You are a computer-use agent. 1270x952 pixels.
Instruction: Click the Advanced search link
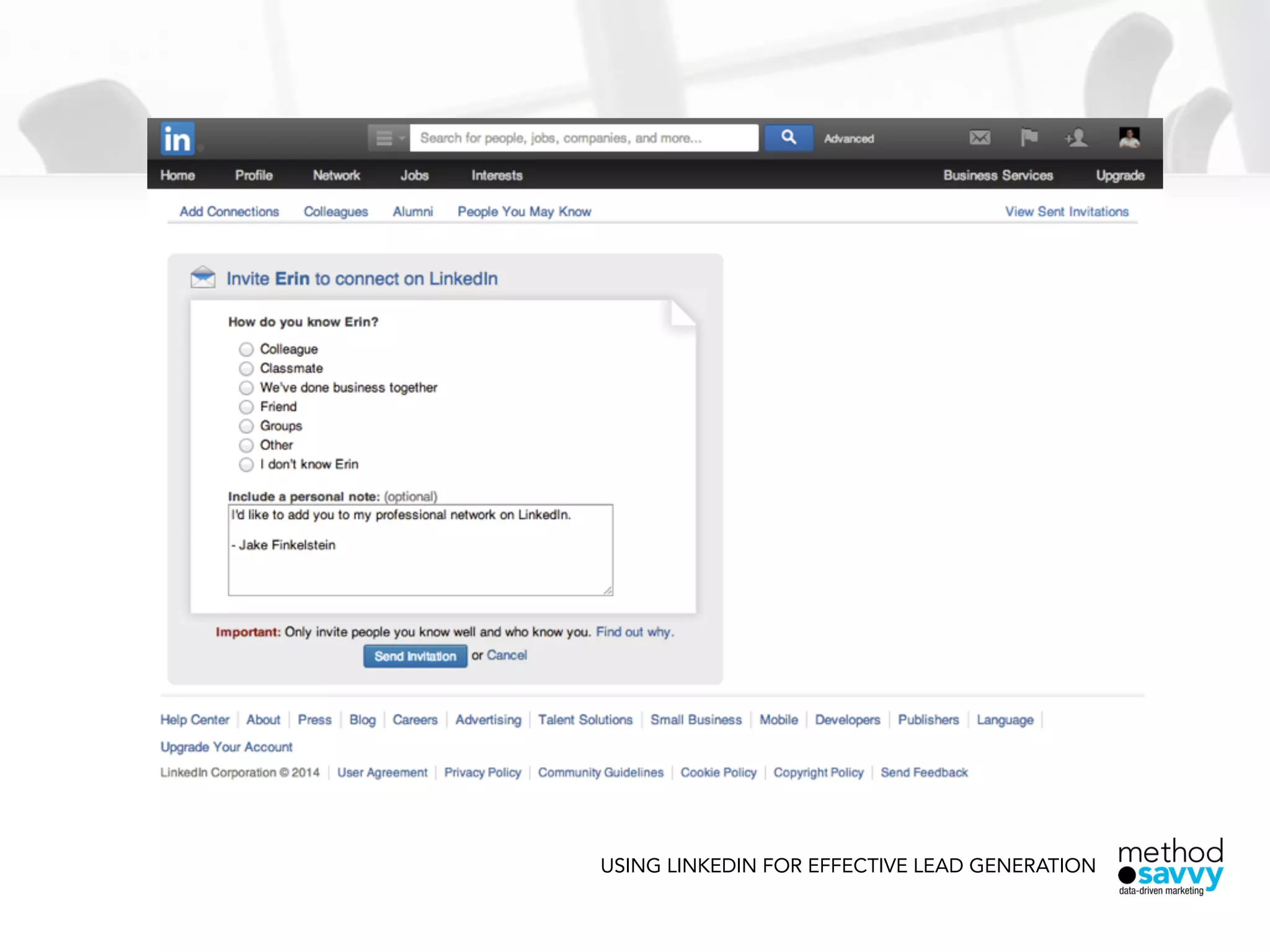[x=849, y=139]
